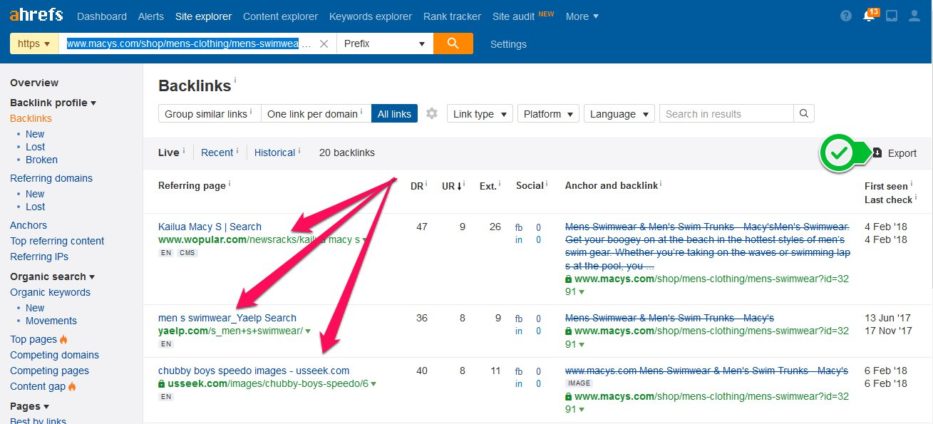Select One link per domain option
This screenshot has width=933, height=424.
[316, 114]
